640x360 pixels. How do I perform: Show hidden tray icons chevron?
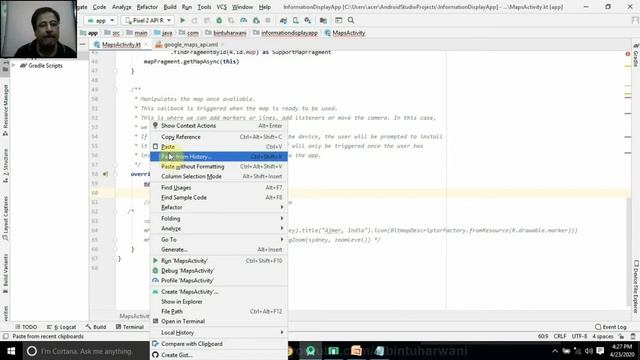coord(555,351)
